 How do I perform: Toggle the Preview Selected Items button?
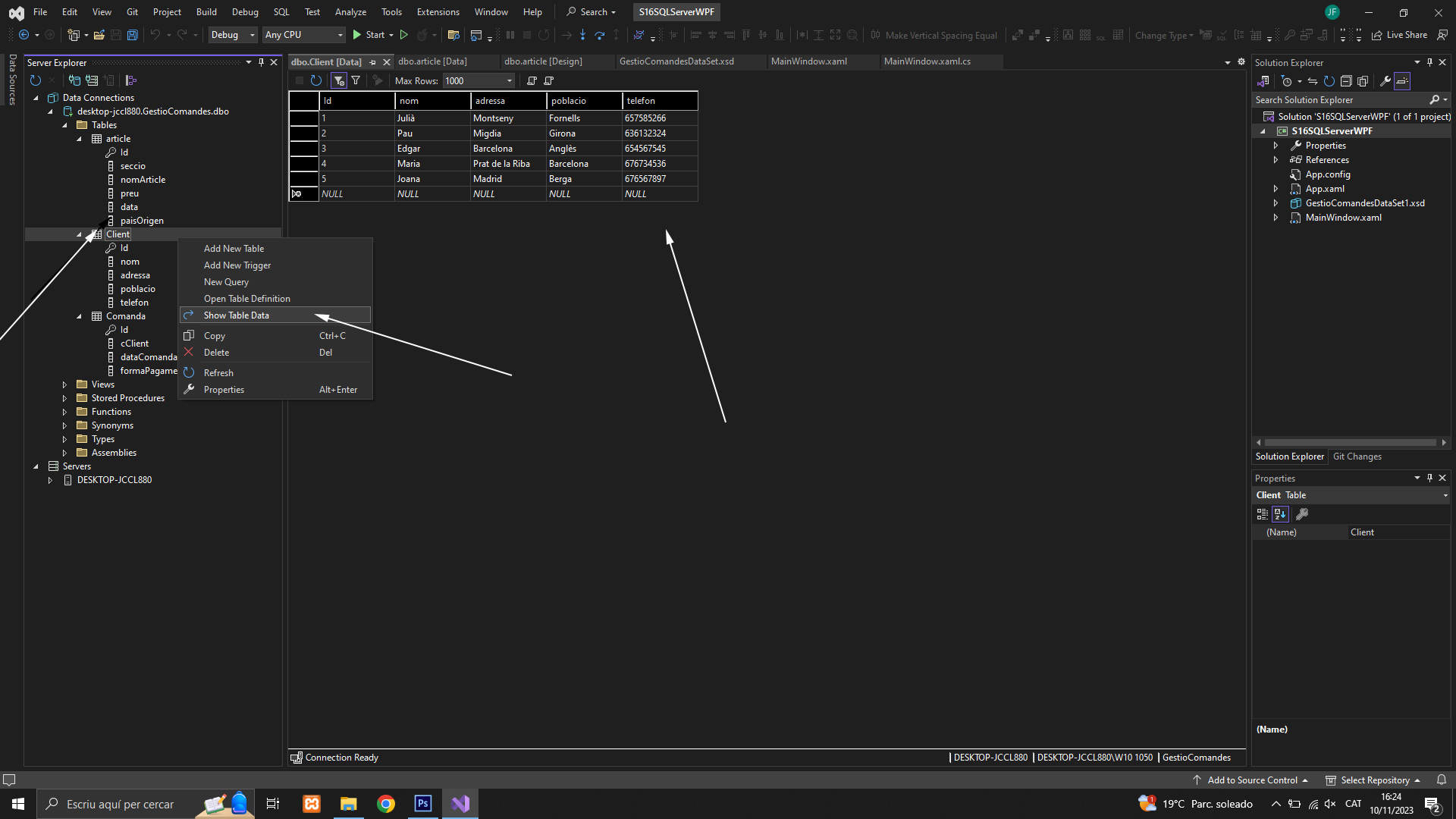click(1402, 81)
